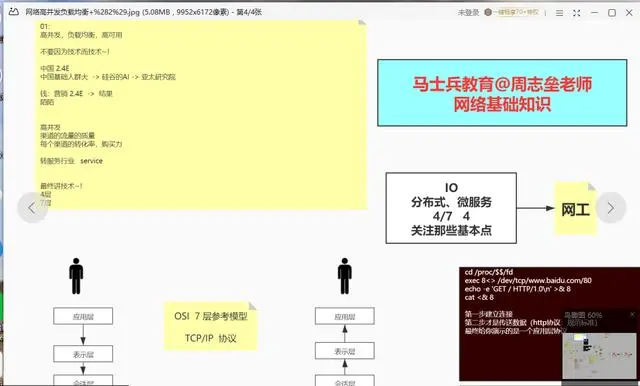Click the 关注那些基本点 text in the IO box
The image size is (640, 386).
[451, 231]
